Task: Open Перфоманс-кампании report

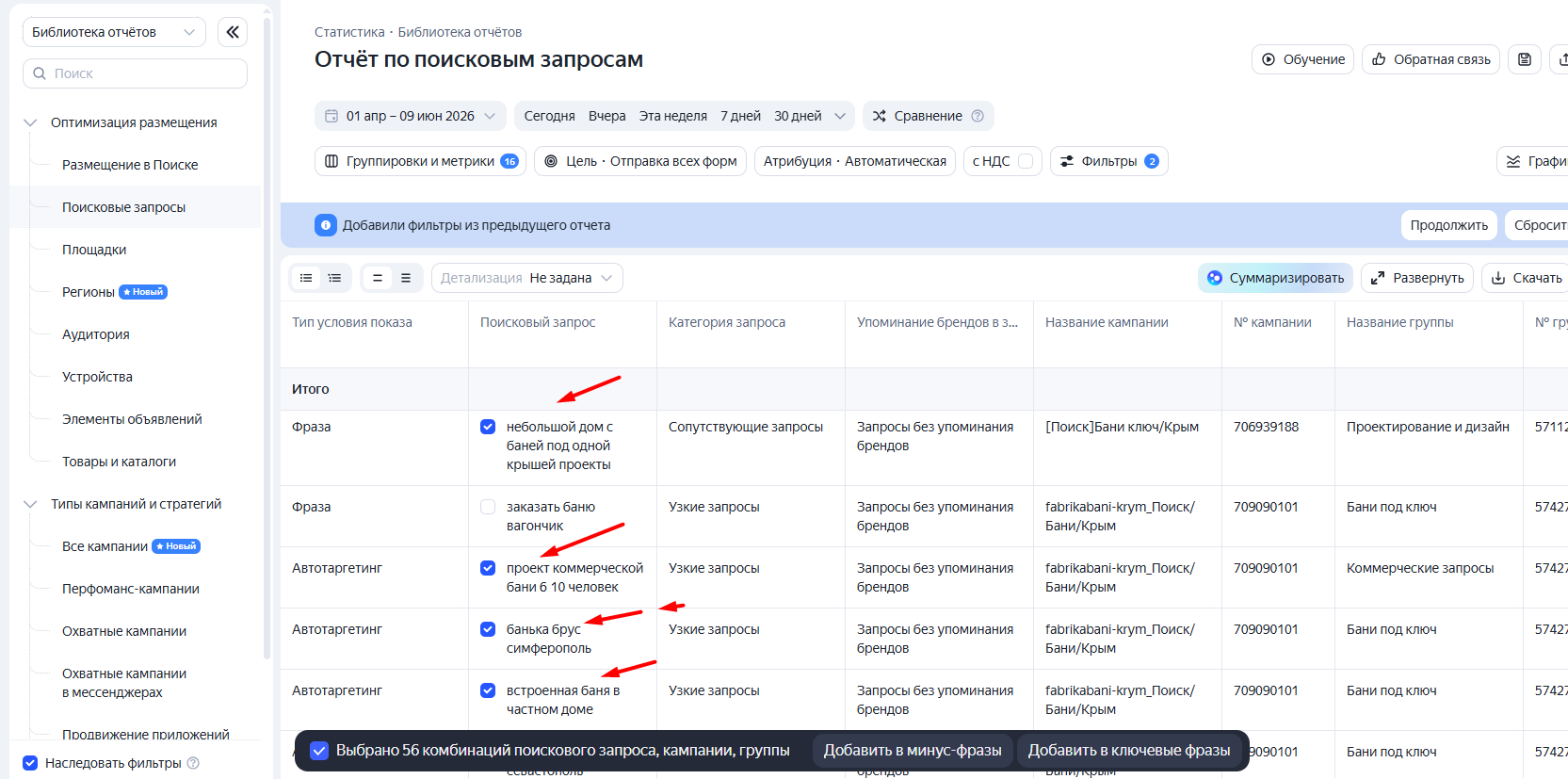Action: point(131,589)
